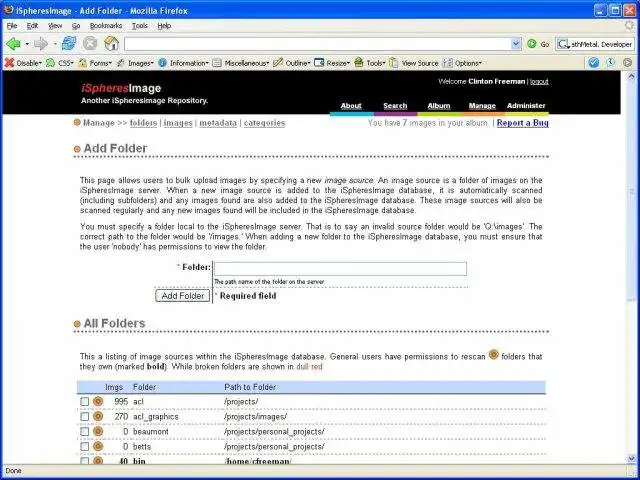Image resolution: width=640 pixels, height=480 pixels.
Task: Expand the Images dropdown in developer toolbar
Action: tap(135, 63)
